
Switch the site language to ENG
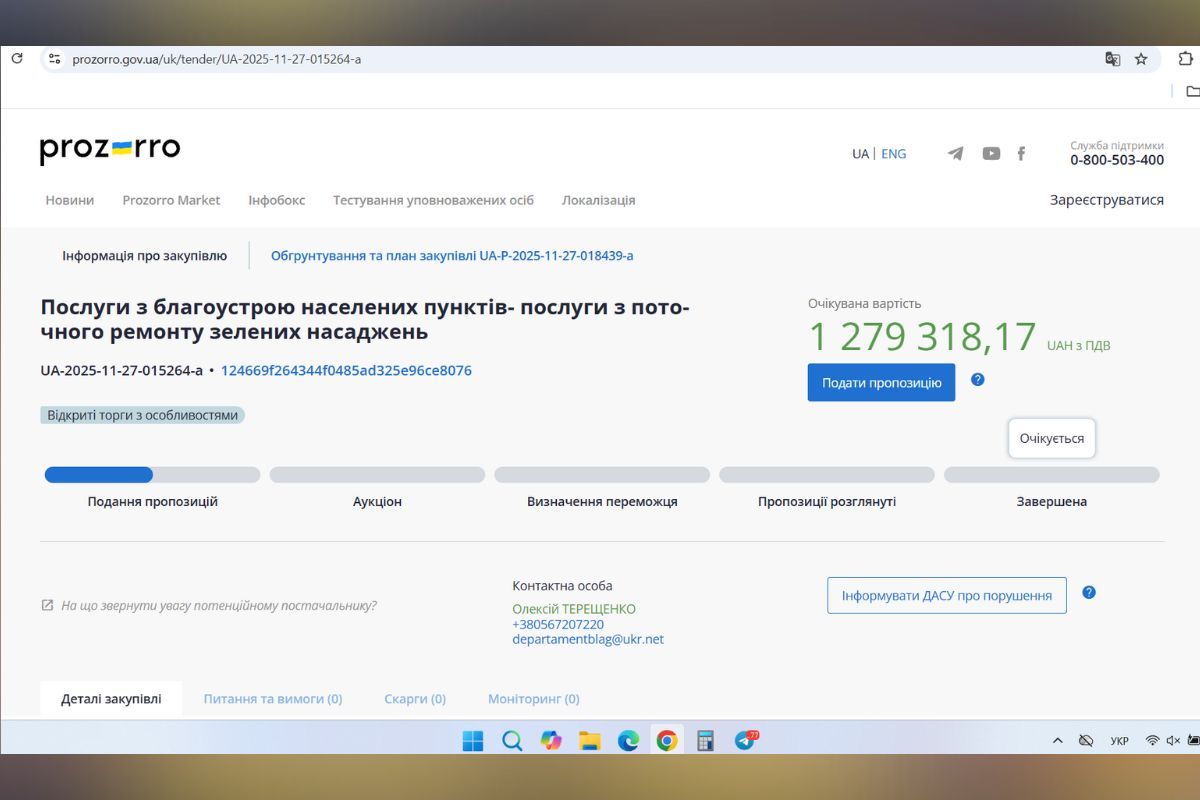coord(893,153)
